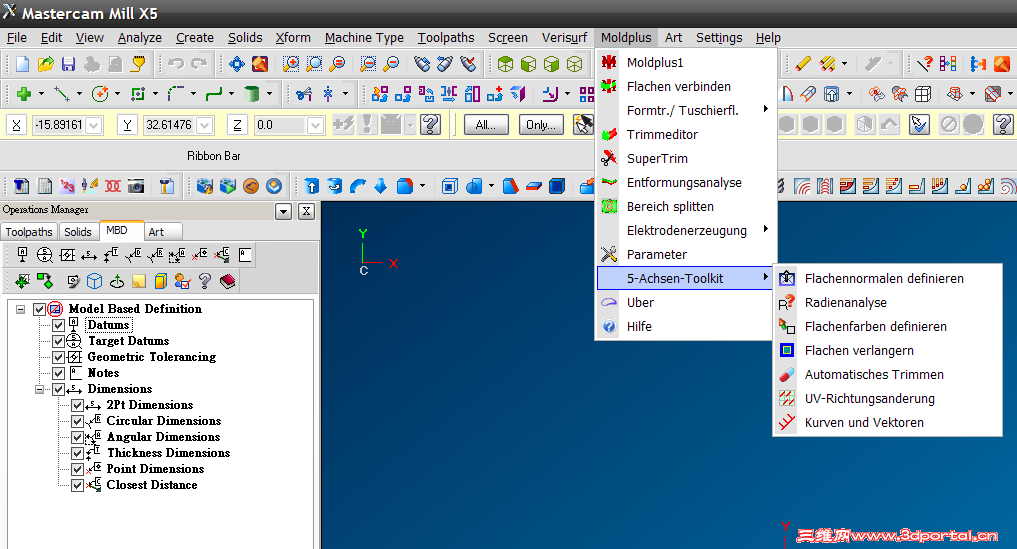1017x549 pixels.
Task: Switch to the Solids tab
Action: (x=78, y=232)
